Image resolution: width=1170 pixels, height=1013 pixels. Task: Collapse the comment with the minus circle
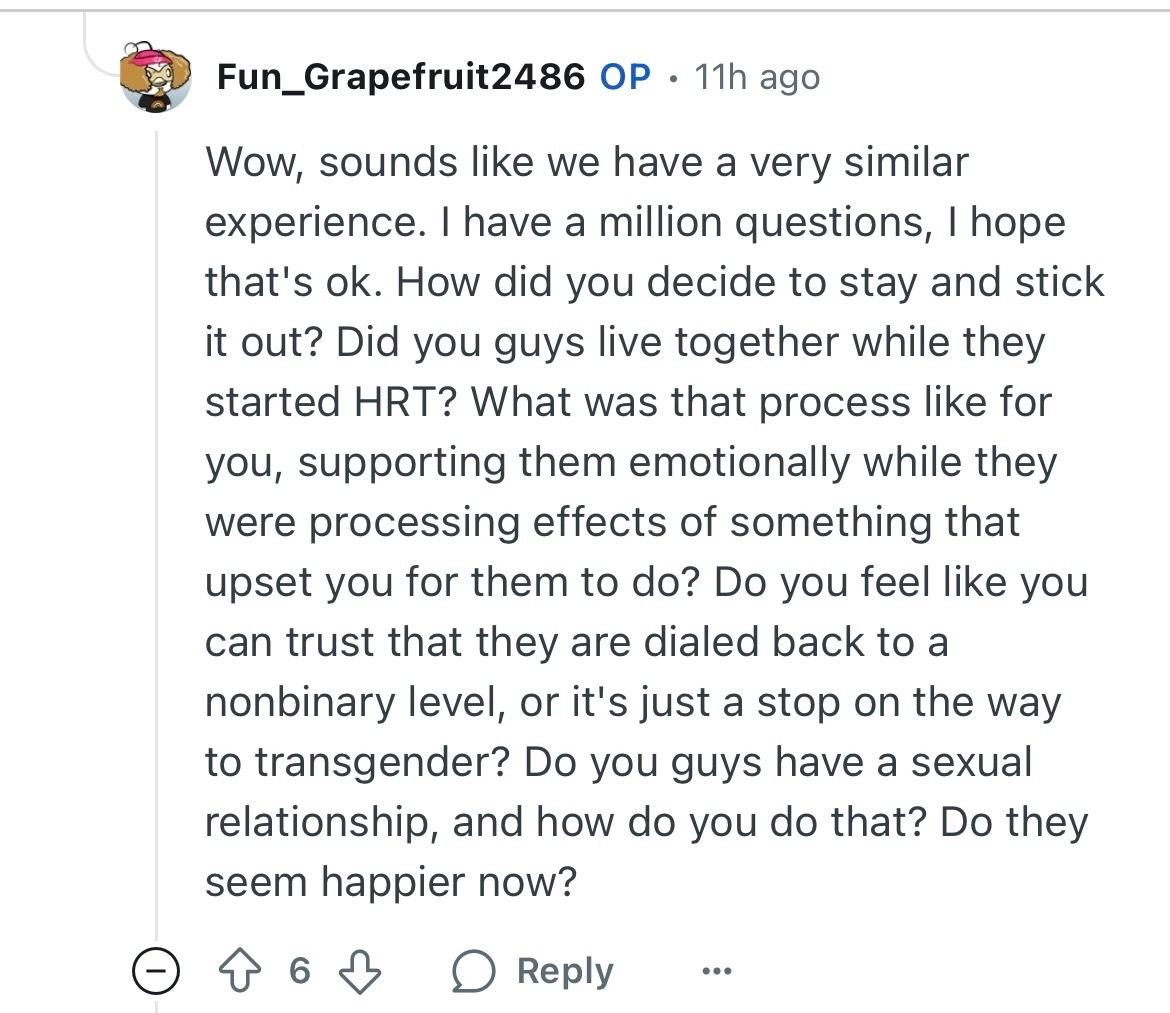pyautogui.click(x=155, y=972)
